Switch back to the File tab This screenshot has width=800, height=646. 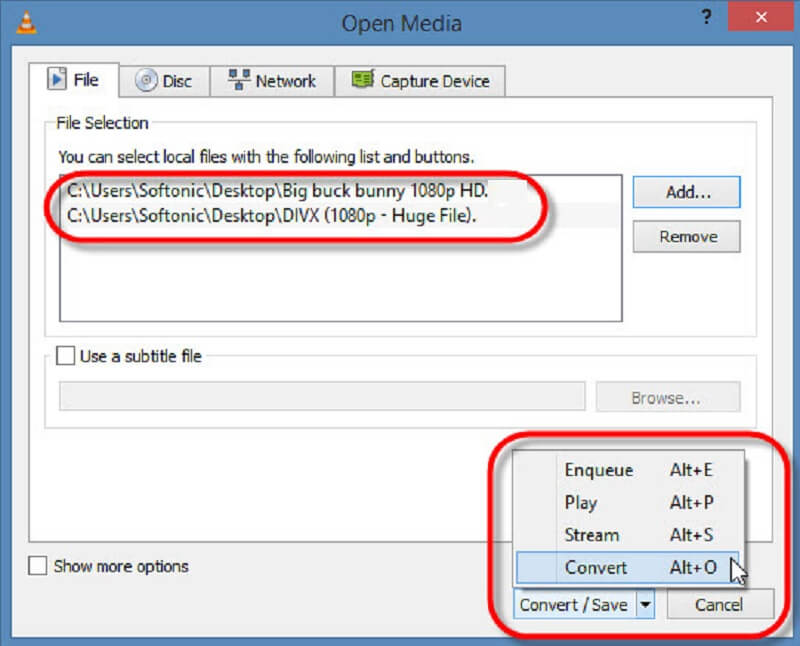point(75,80)
